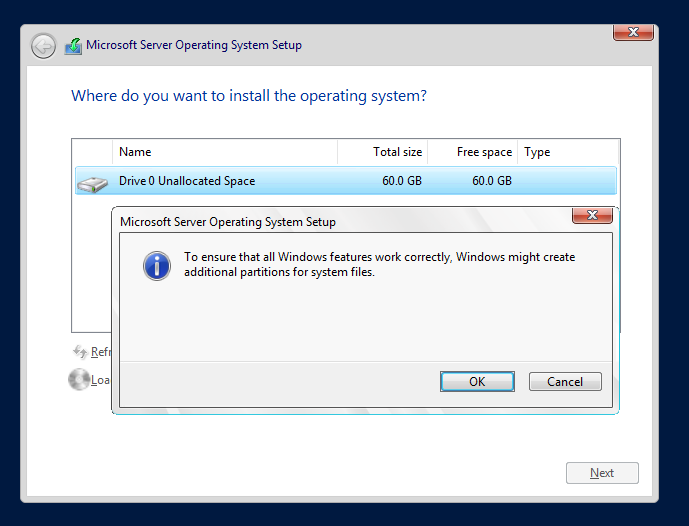
Task: Click the 60.0 GB free space value
Action: point(491,181)
